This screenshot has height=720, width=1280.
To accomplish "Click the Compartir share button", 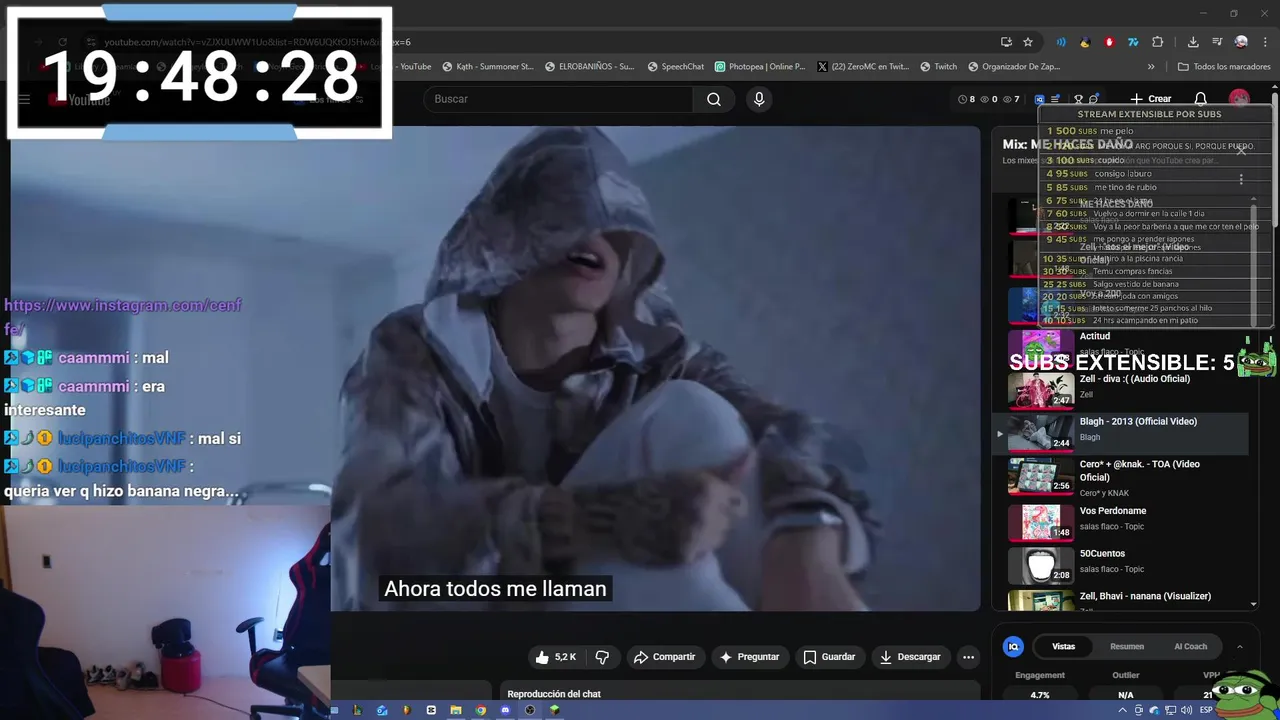I will click(x=664, y=657).
